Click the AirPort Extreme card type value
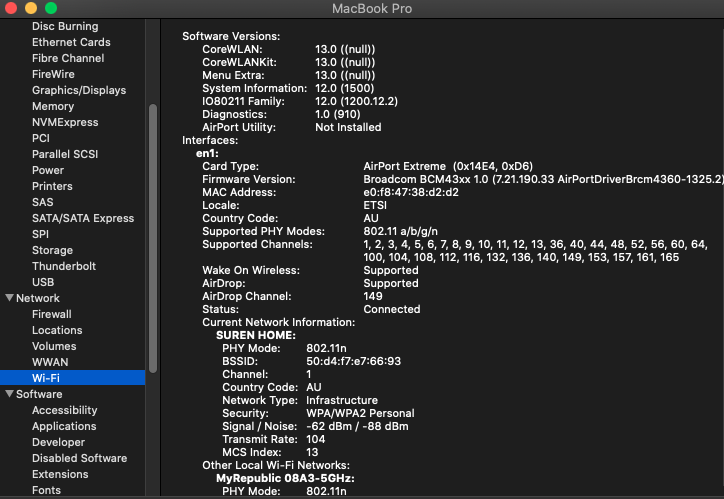This screenshot has height=499, width=724. tap(448, 167)
